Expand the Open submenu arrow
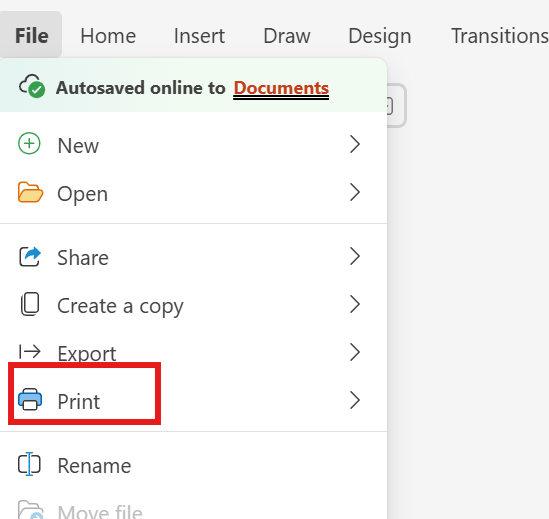This screenshot has width=549, height=519. pos(355,192)
